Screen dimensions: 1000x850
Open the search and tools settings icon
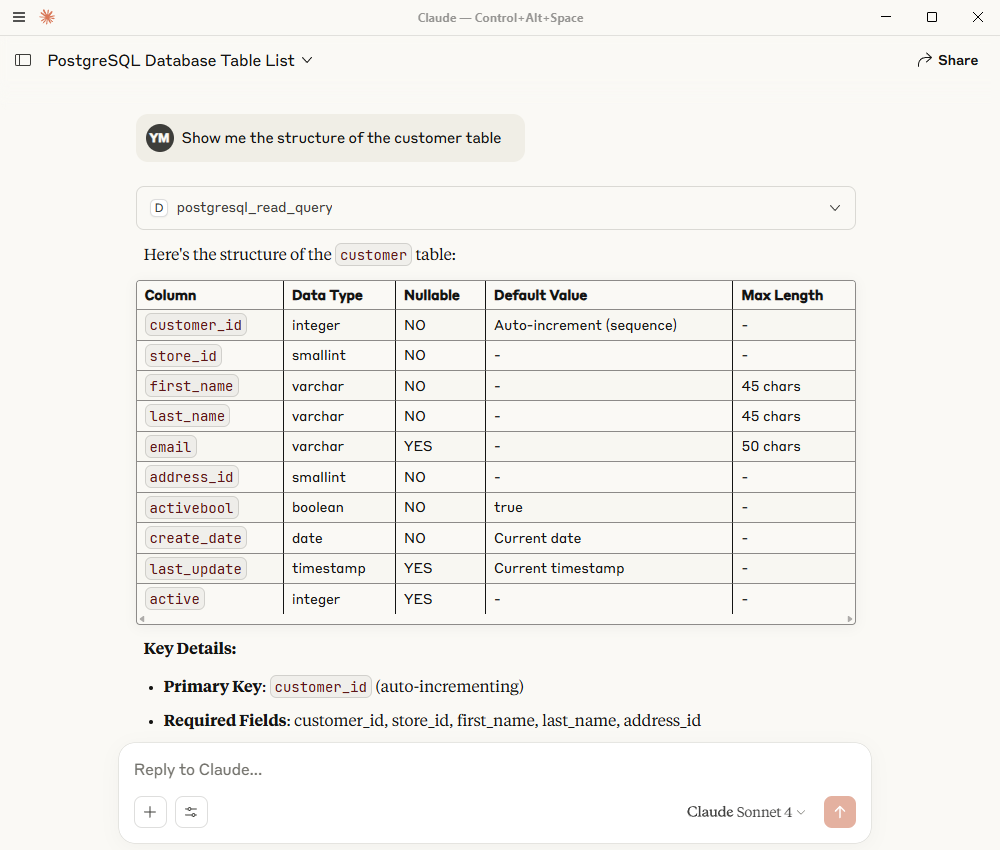[x=191, y=812]
